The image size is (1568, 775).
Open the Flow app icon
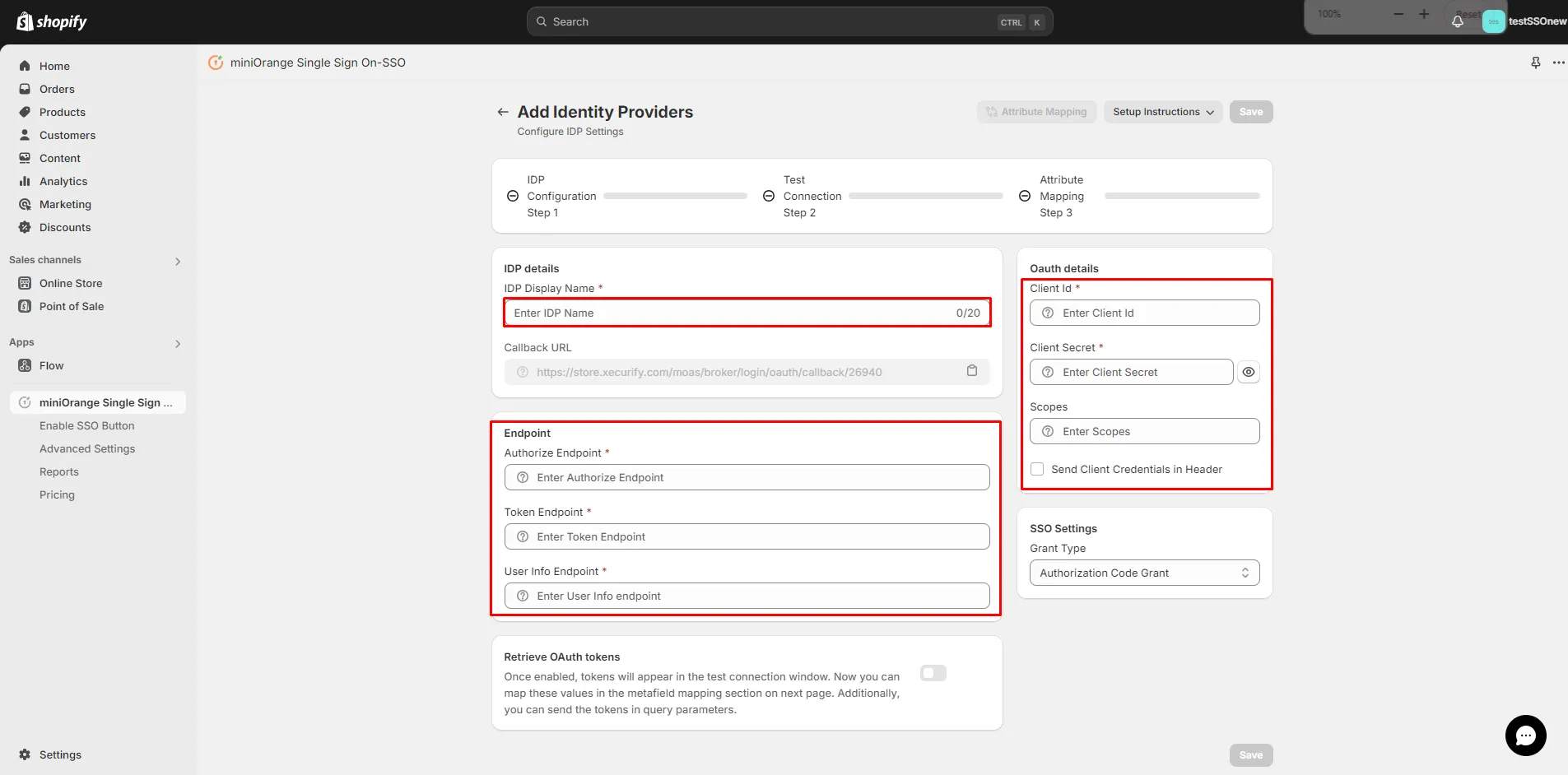coord(25,365)
